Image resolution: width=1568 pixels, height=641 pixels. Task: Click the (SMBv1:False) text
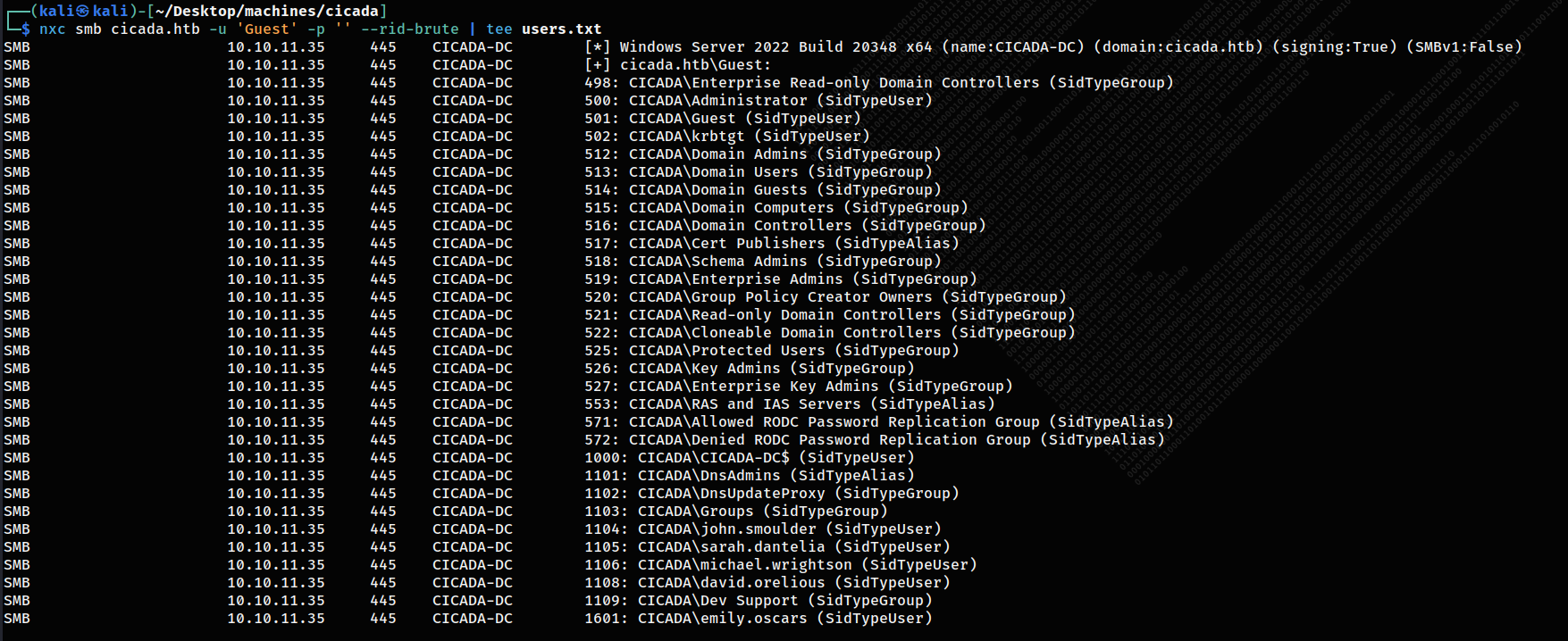[1464, 46]
